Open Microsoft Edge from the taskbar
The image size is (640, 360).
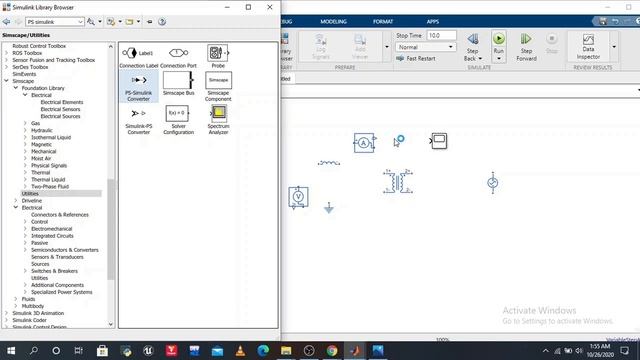[x=263, y=351]
